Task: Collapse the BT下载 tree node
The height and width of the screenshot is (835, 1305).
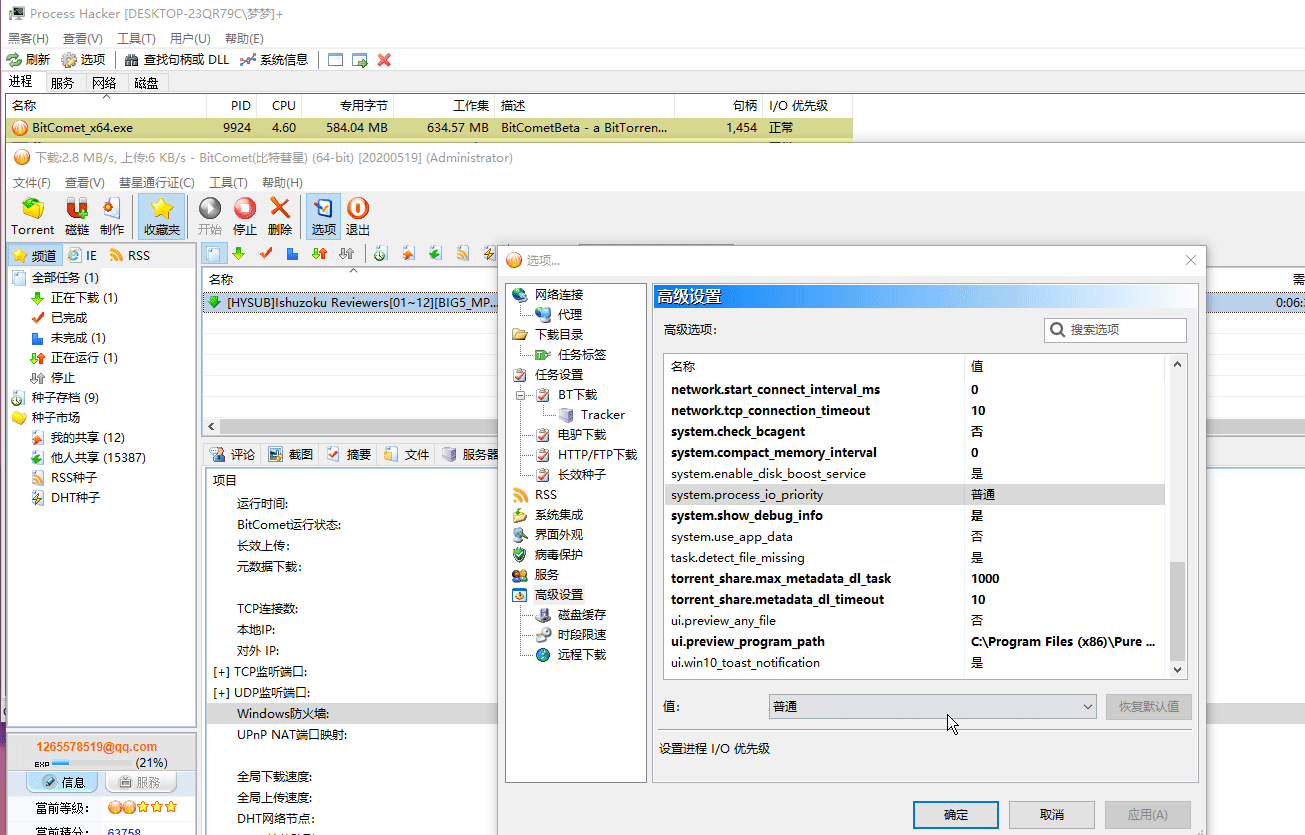Action: (x=520, y=395)
